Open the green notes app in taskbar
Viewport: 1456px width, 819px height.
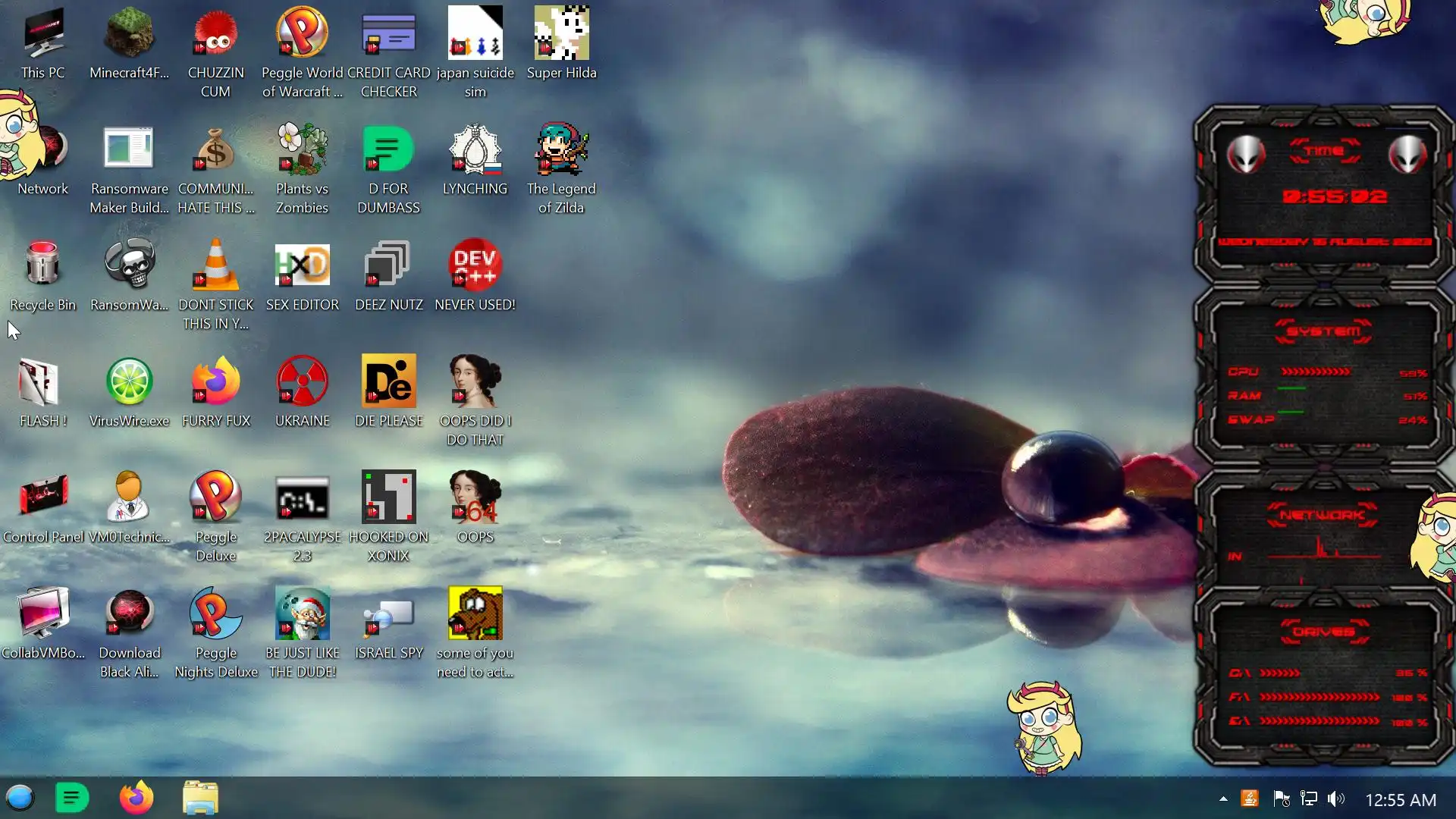tap(73, 798)
